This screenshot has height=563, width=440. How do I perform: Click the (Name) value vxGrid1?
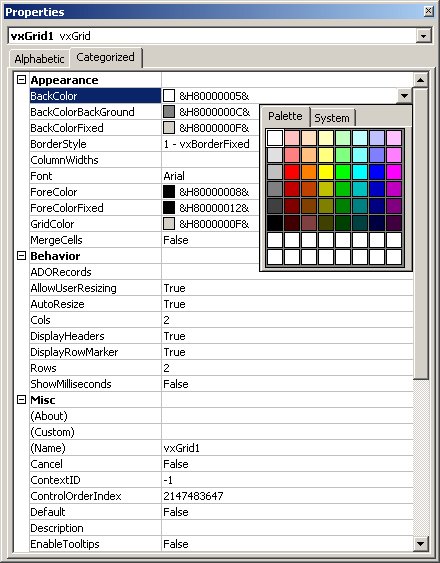[181, 448]
